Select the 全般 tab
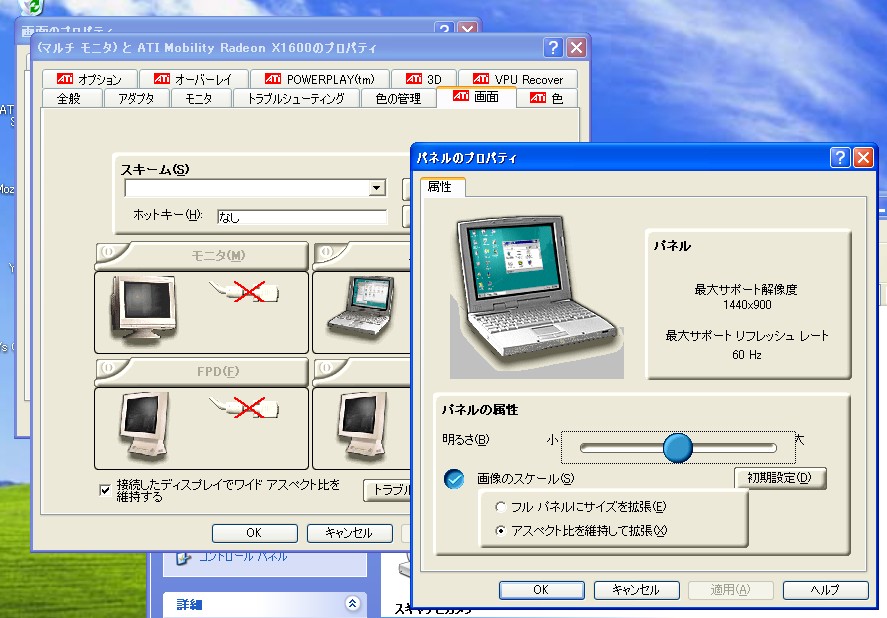The height and width of the screenshot is (618, 887). (x=70, y=98)
